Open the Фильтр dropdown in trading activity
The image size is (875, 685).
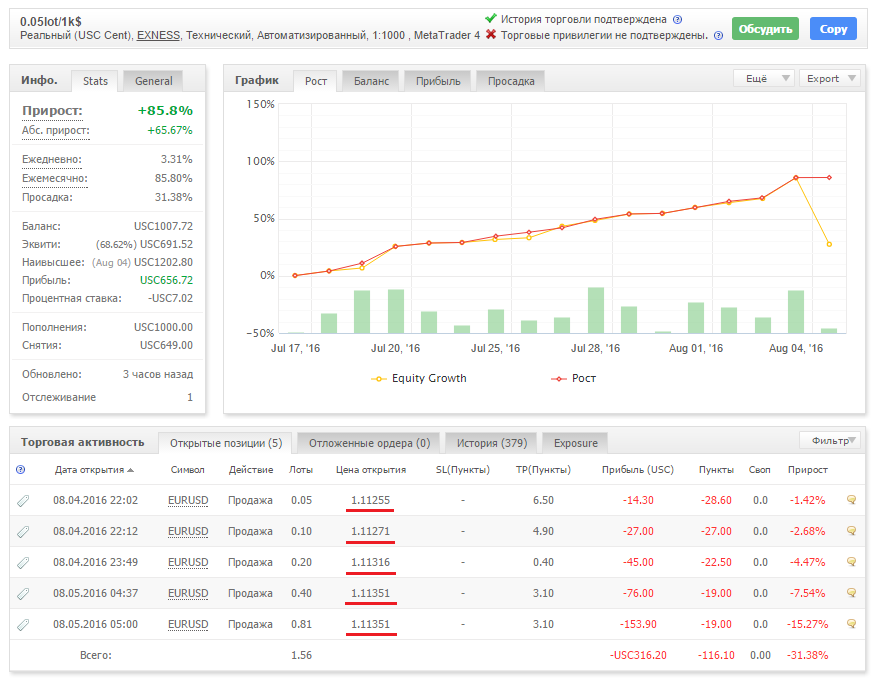pyautogui.click(x=830, y=441)
